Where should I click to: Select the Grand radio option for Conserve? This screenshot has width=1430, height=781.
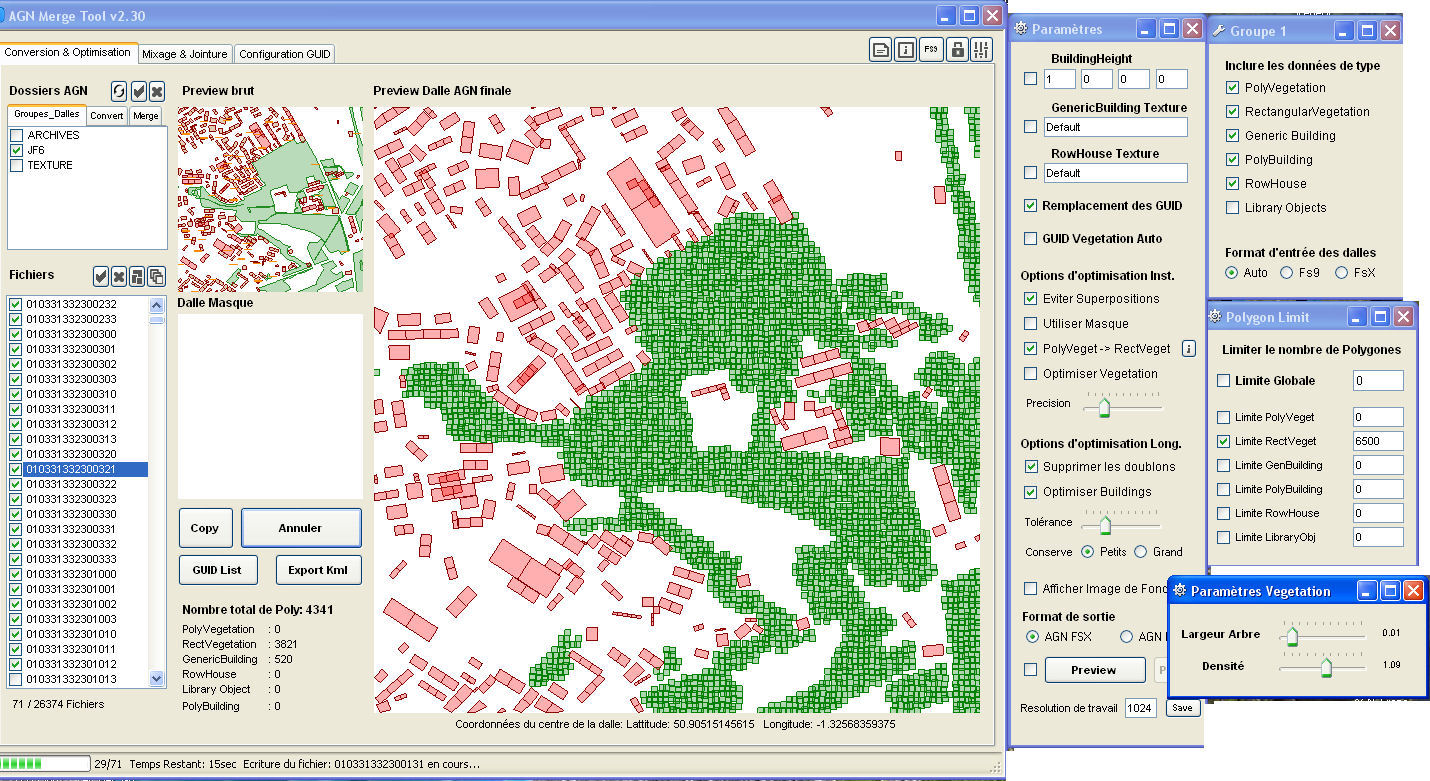click(x=1141, y=552)
